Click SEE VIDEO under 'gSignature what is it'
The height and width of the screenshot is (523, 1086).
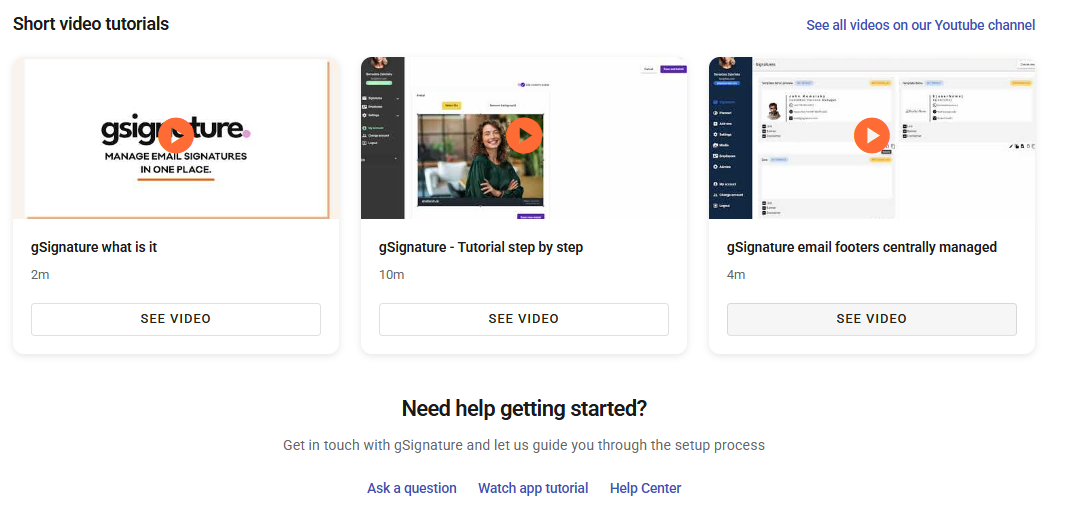click(176, 319)
